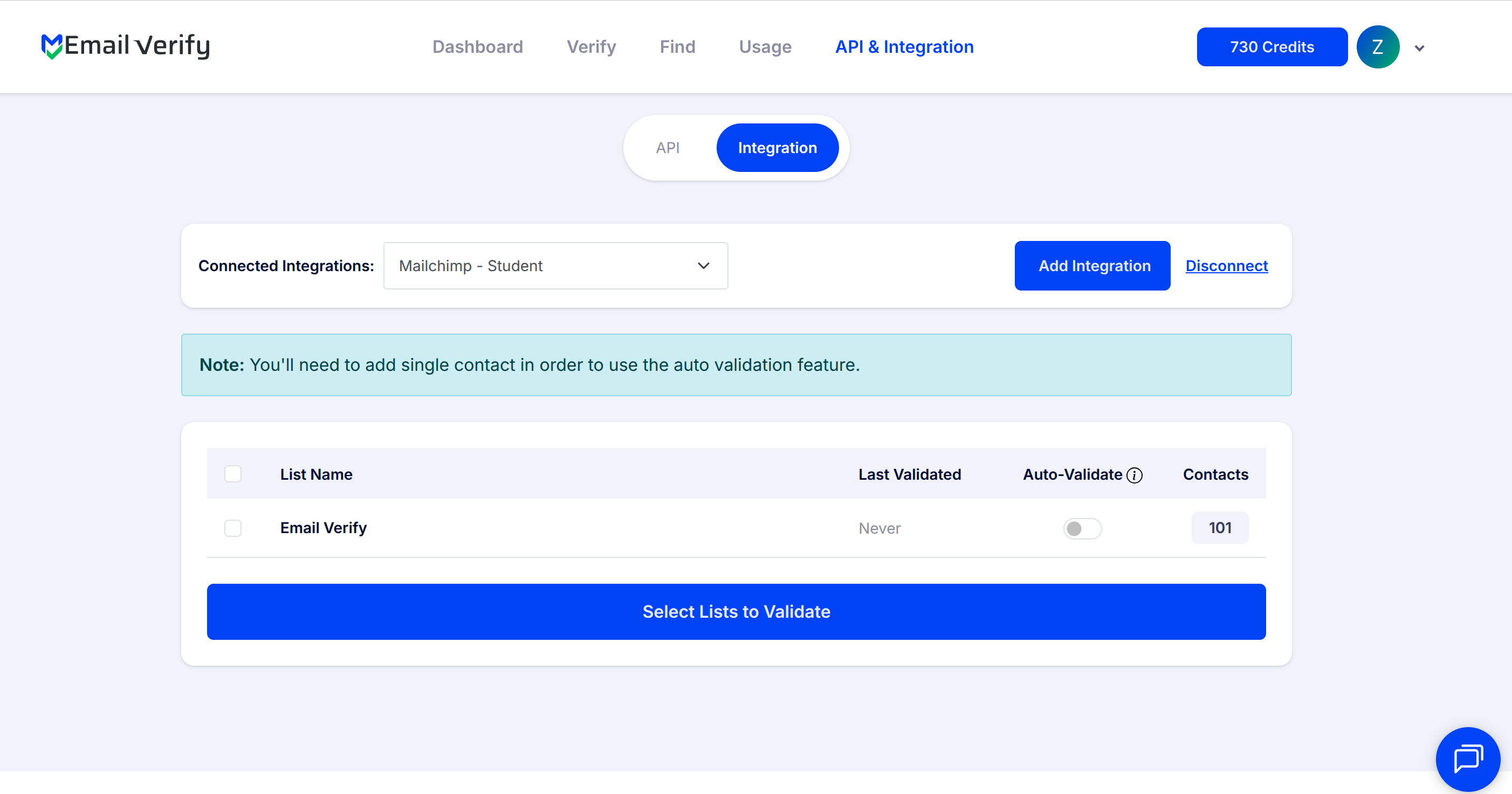The width and height of the screenshot is (1512, 794).
Task: Open the Usage menu
Action: 765,47
